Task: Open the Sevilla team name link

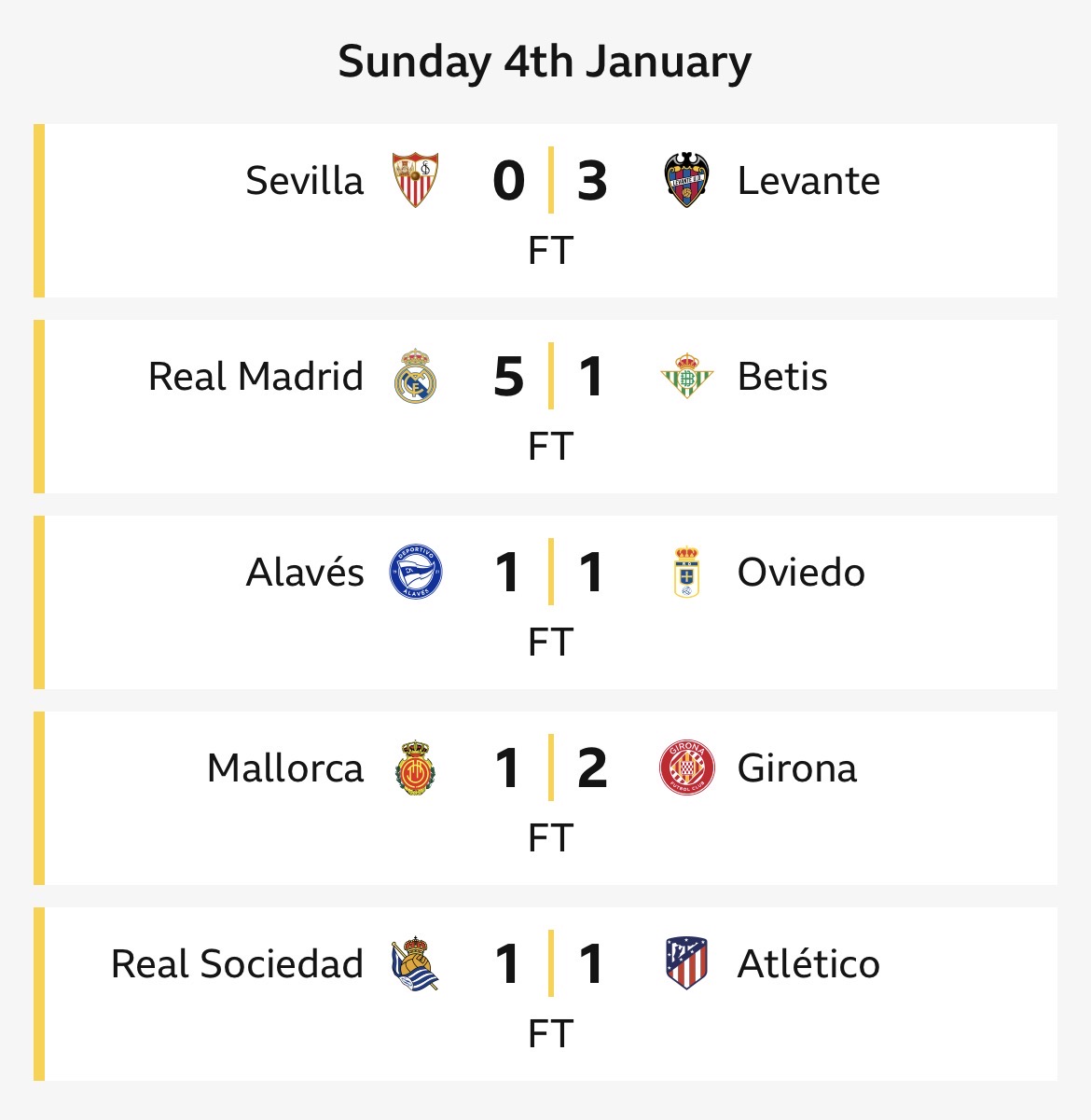Action: pyautogui.click(x=304, y=180)
